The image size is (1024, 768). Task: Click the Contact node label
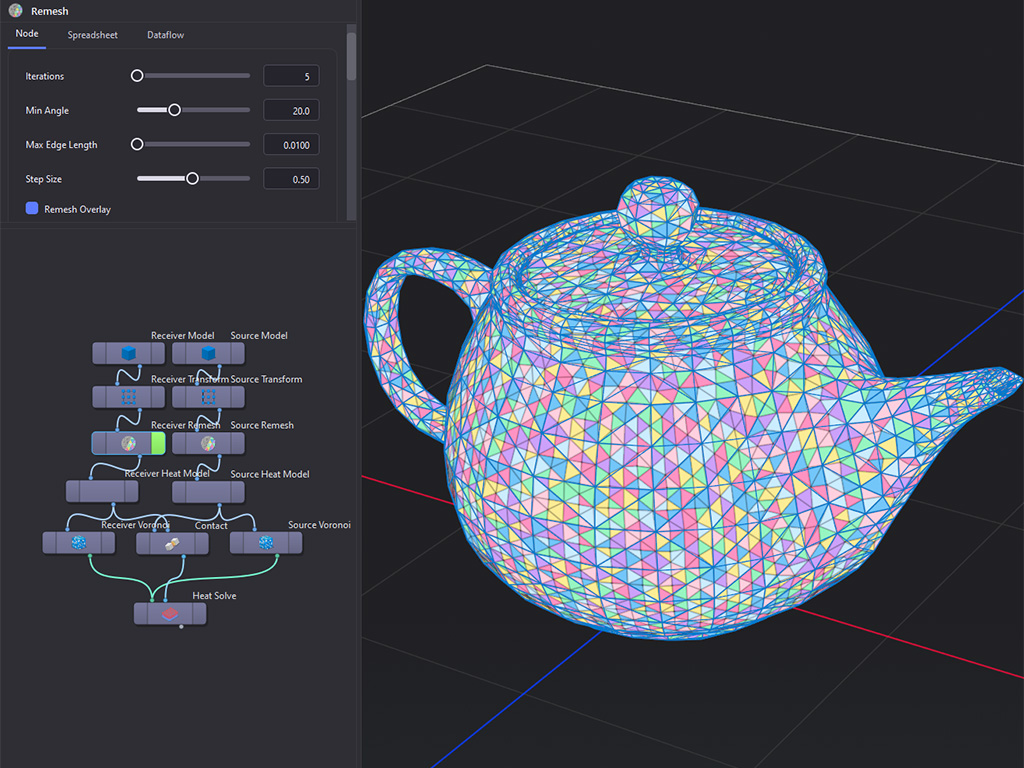tap(211, 526)
